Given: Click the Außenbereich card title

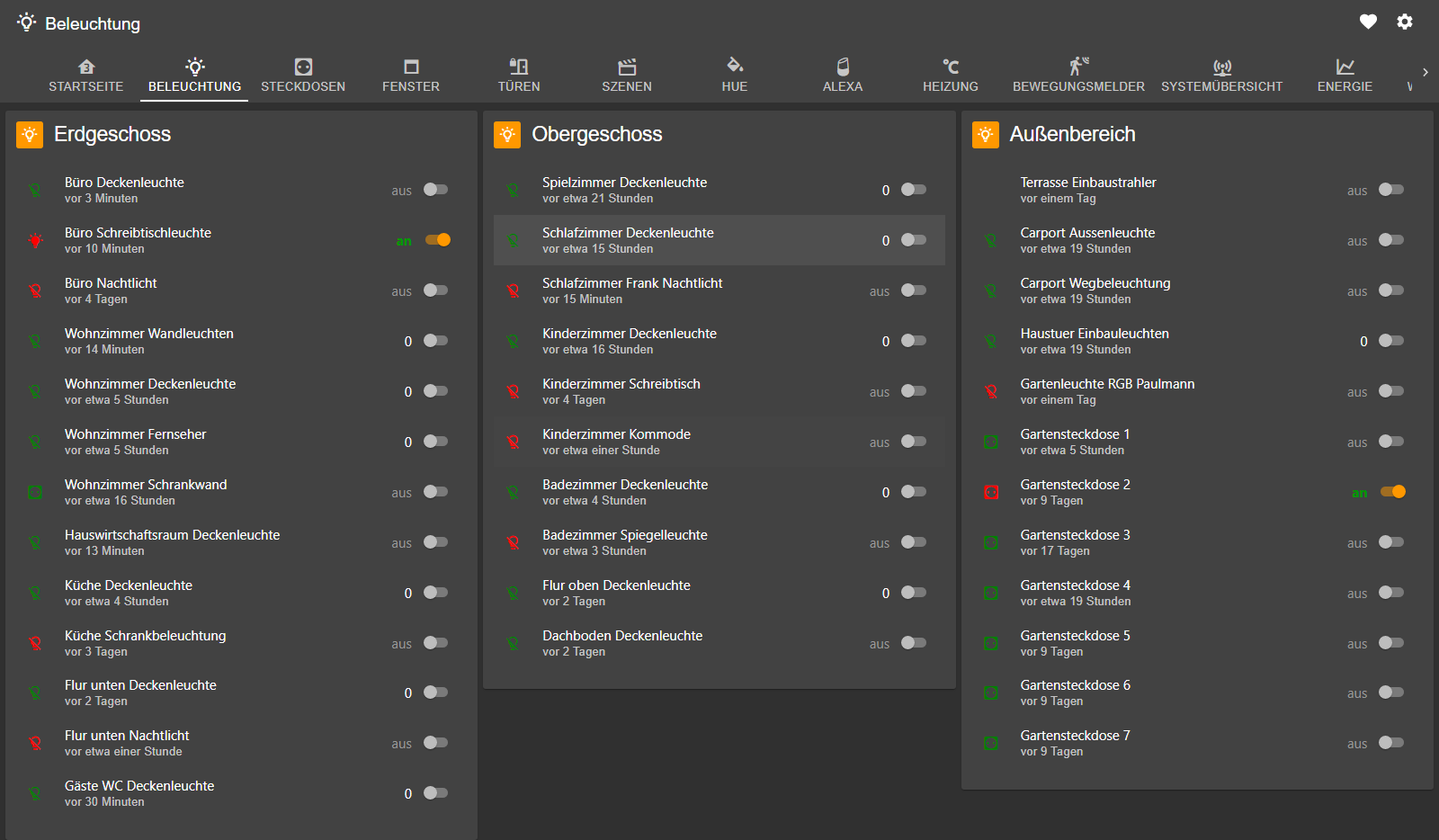Looking at the screenshot, I should click(1072, 134).
